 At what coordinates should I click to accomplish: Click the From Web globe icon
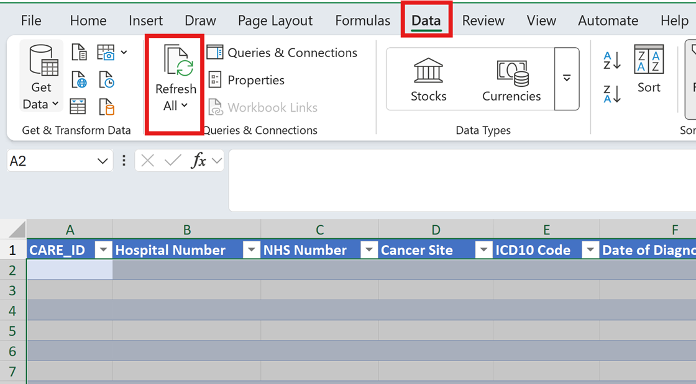[x=79, y=80]
